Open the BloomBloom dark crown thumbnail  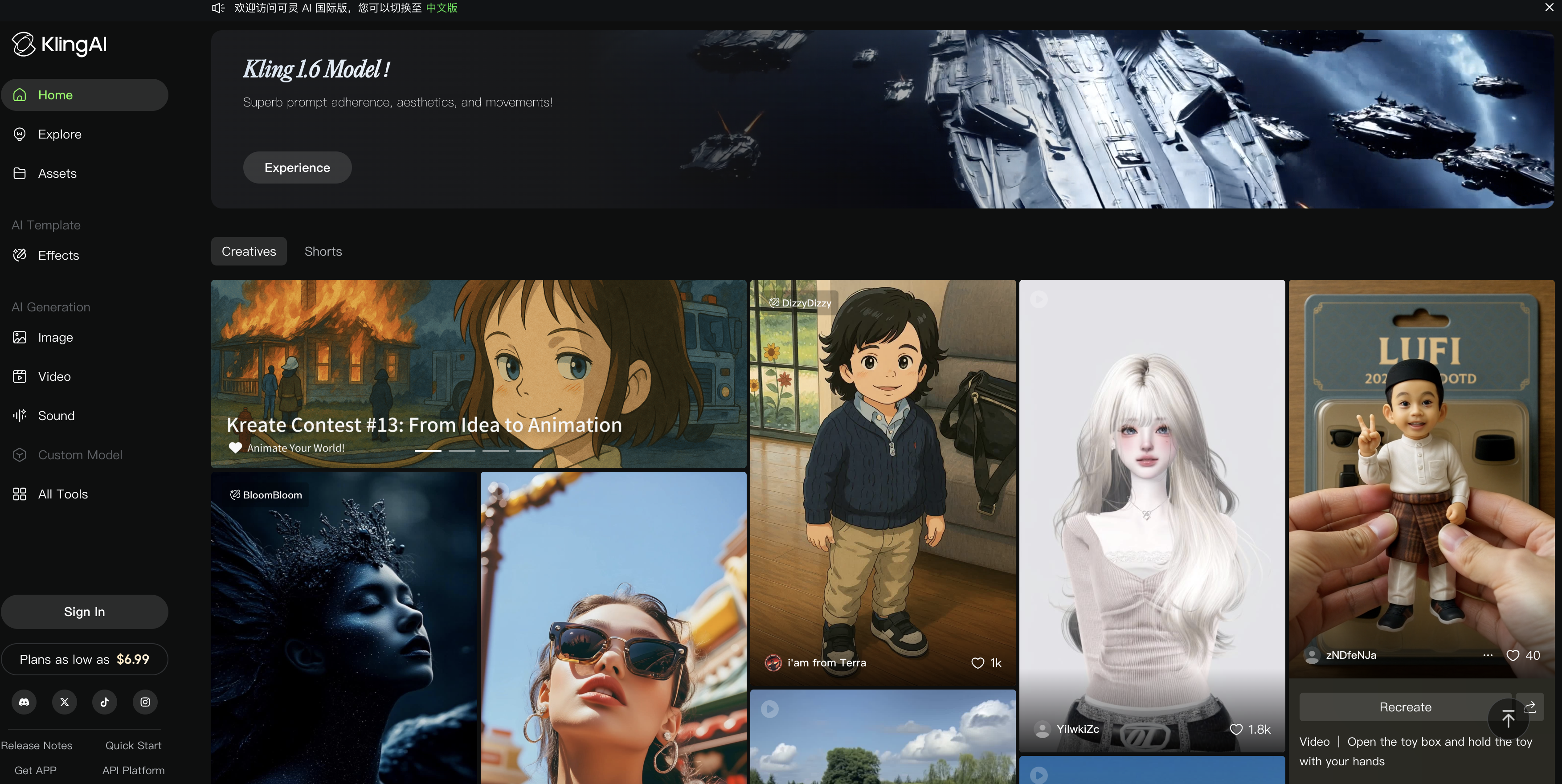pos(344,631)
